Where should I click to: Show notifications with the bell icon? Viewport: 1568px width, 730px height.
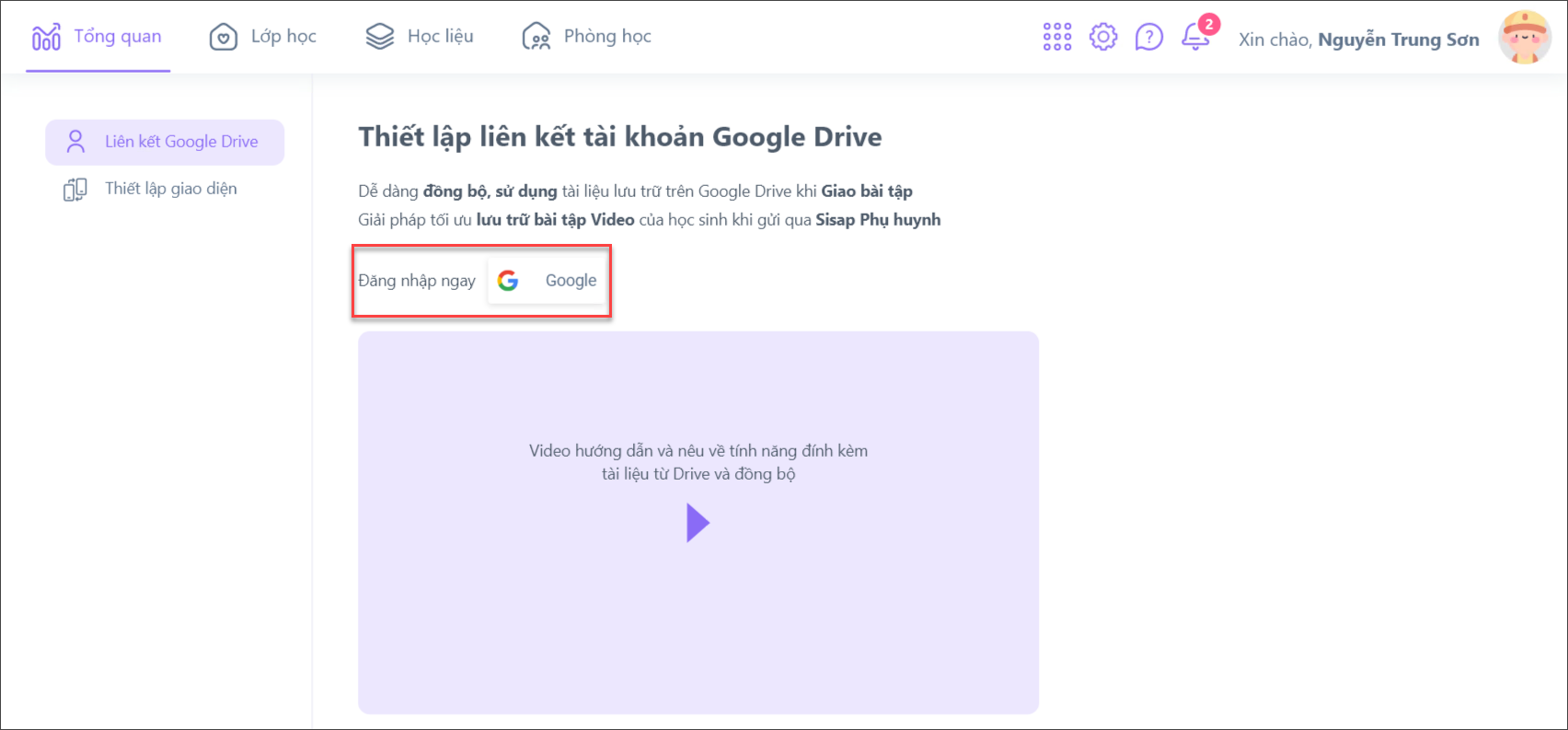[x=1195, y=37]
